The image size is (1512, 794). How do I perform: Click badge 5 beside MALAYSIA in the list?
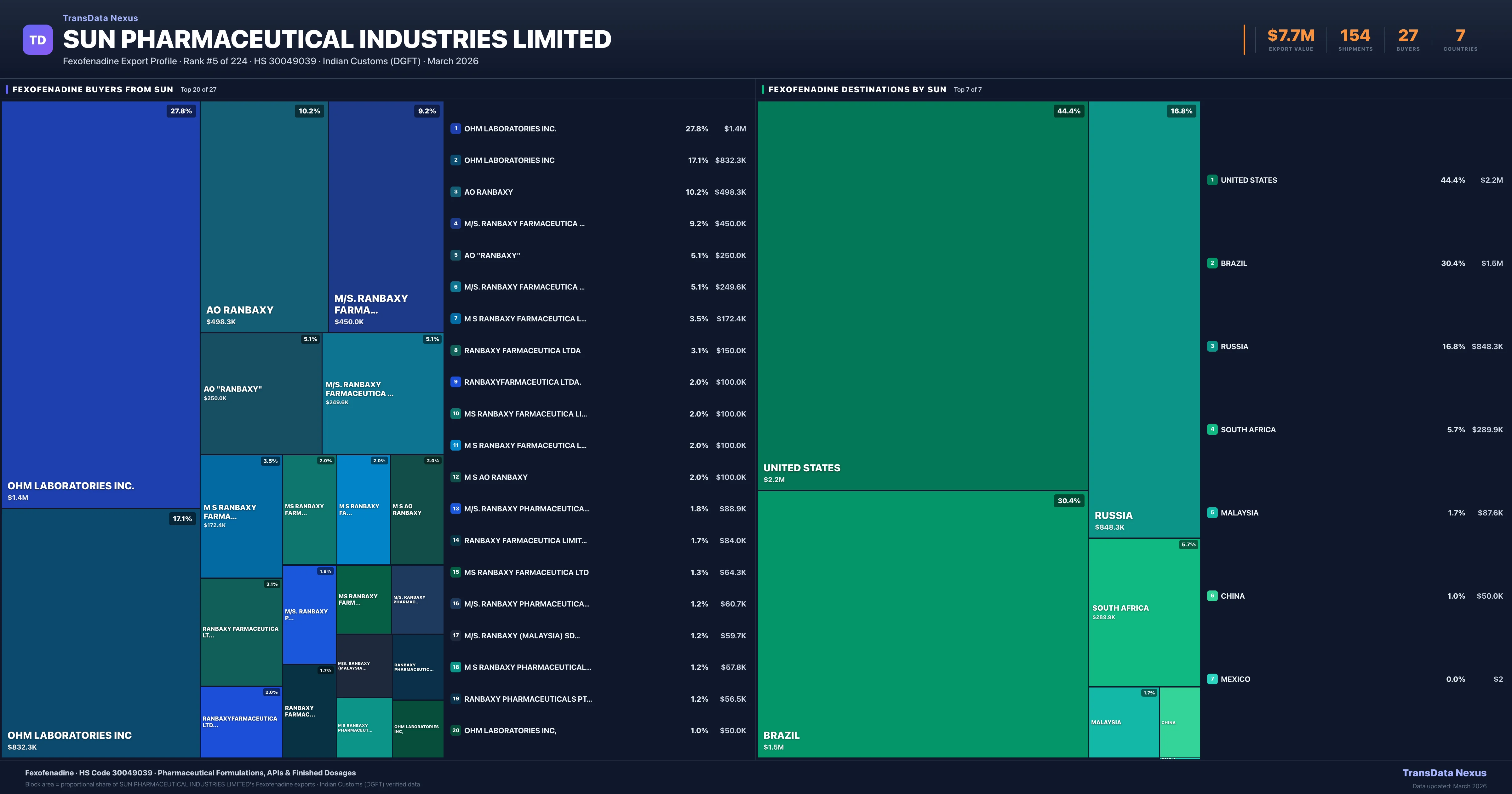[x=1212, y=513]
